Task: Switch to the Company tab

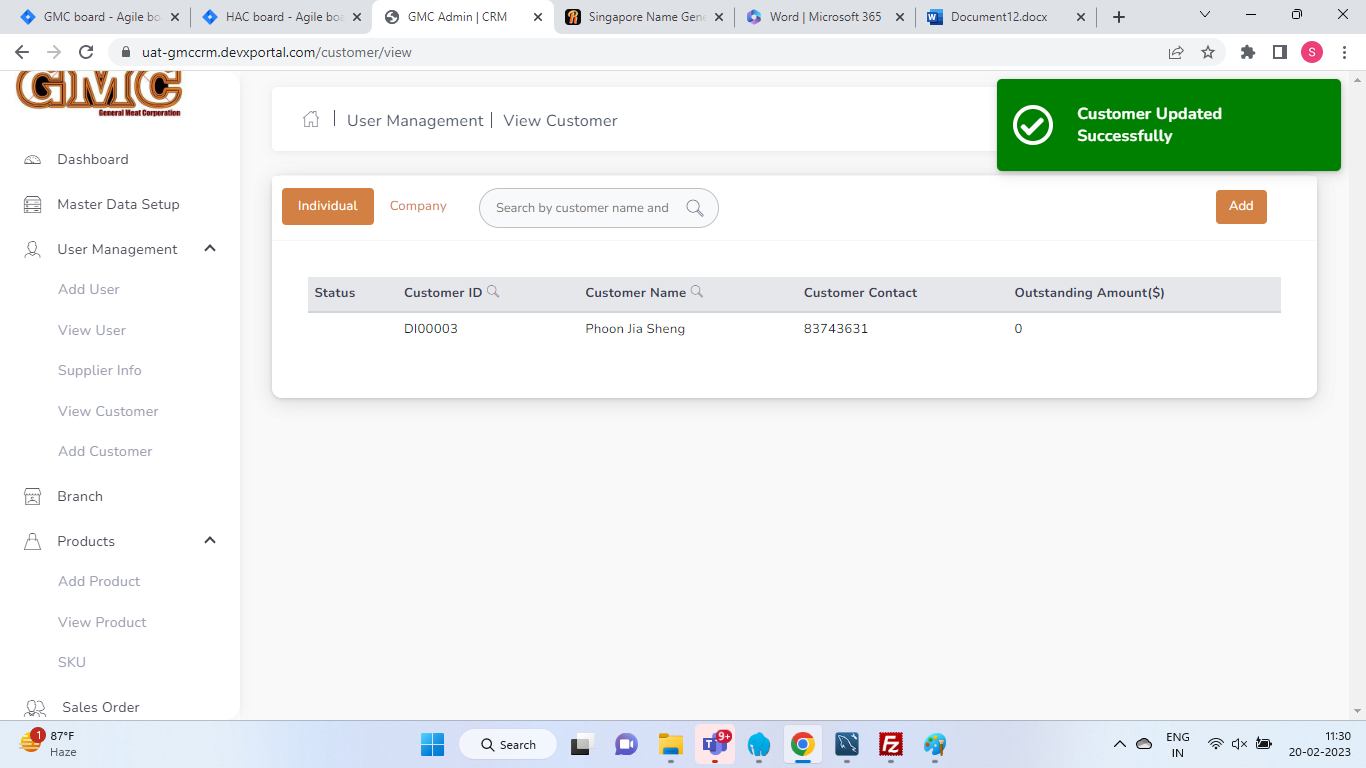Action: [418, 206]
